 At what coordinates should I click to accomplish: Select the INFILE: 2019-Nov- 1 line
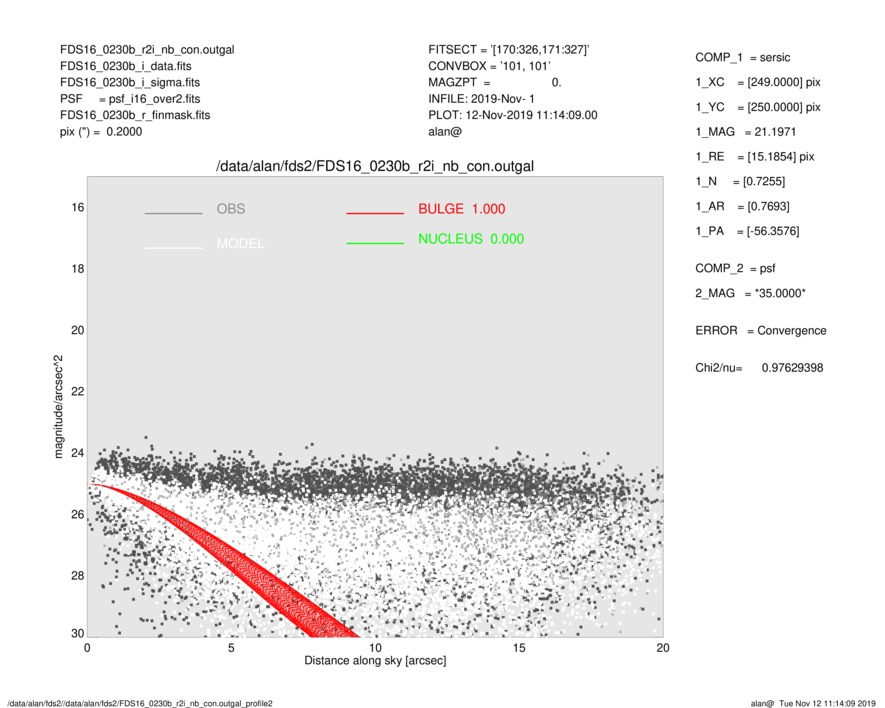coord(481,99)
